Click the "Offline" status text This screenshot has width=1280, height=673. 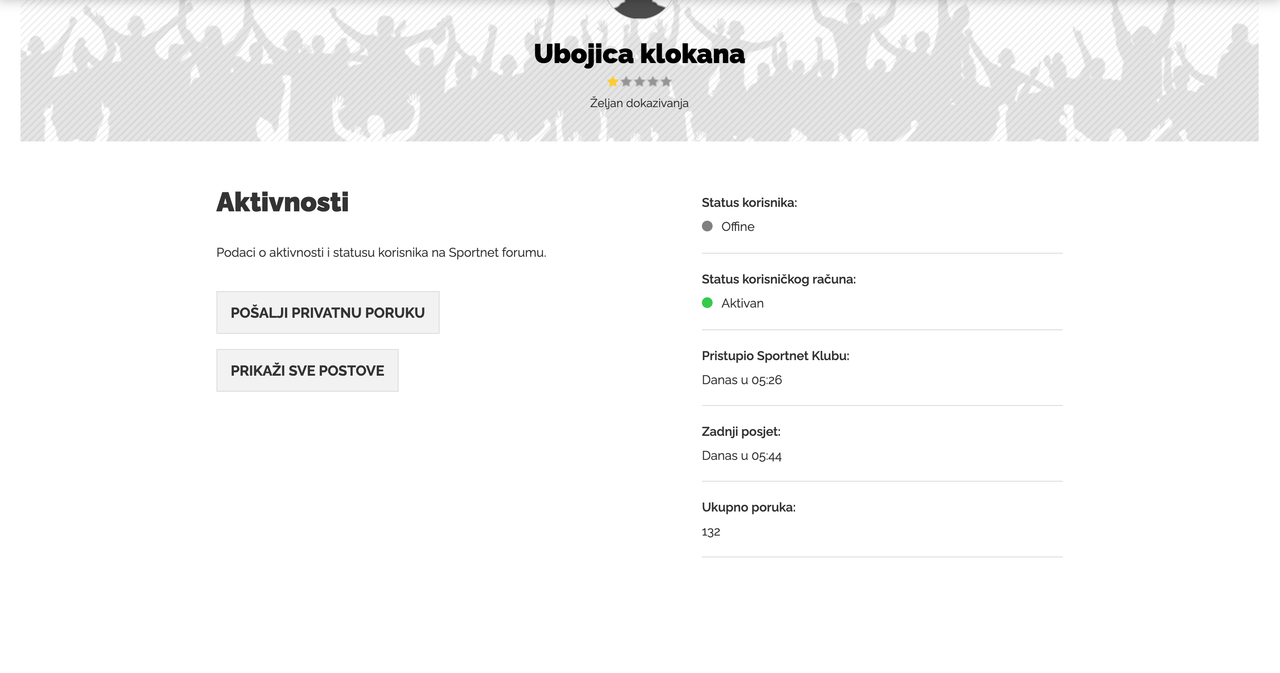pyautogui.click(x=738, y=227)
